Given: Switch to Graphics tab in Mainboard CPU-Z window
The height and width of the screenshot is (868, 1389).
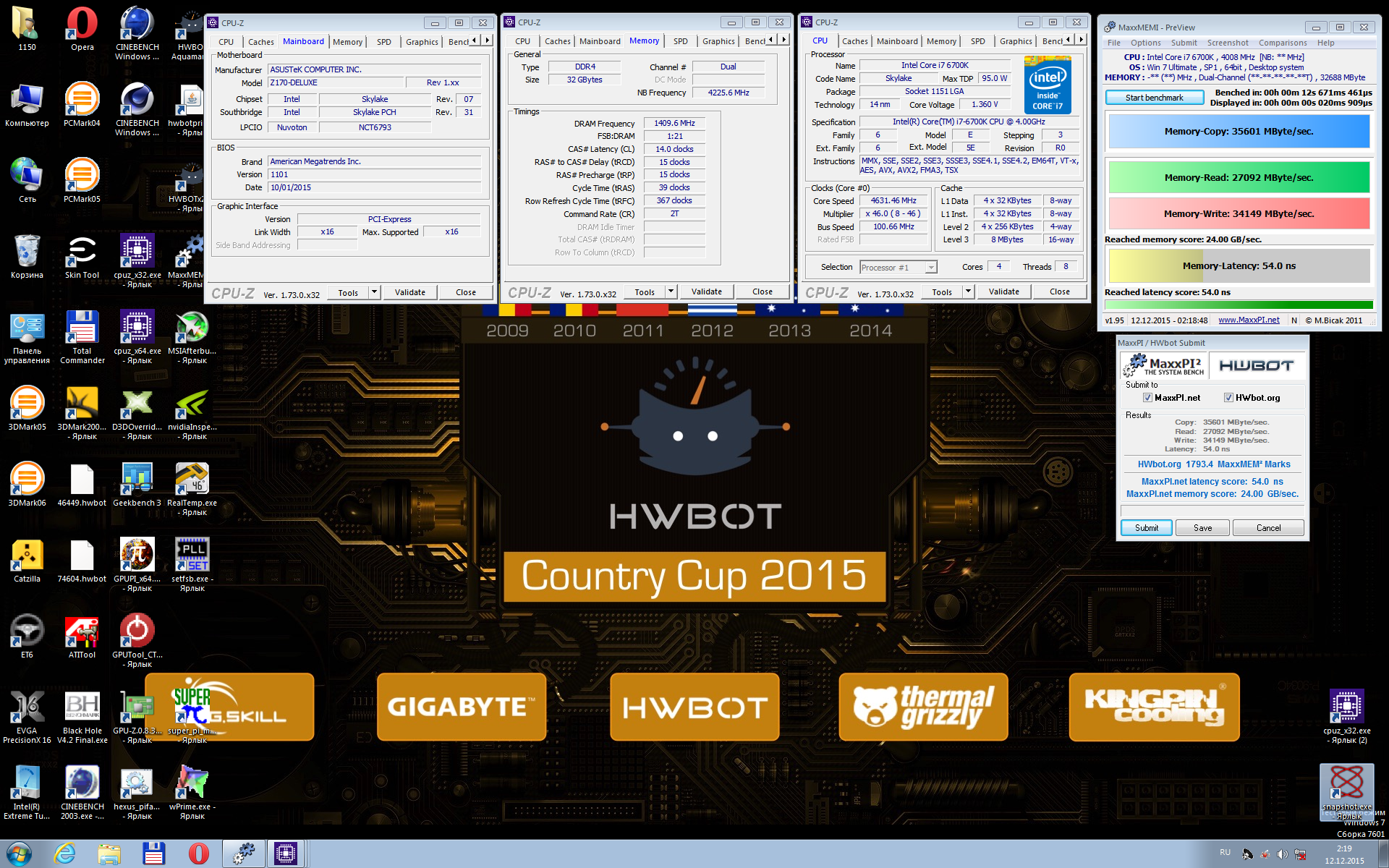Looking at the screenshot, I should [x=422, y=42].
